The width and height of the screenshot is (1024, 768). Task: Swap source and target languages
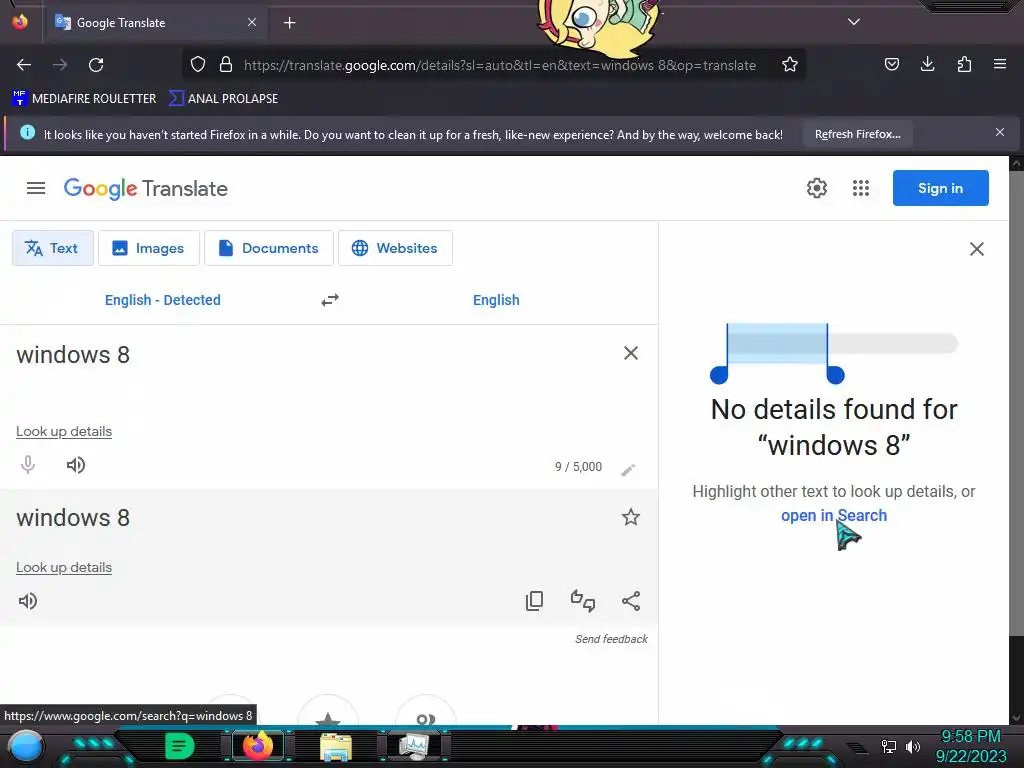(330, 300)
